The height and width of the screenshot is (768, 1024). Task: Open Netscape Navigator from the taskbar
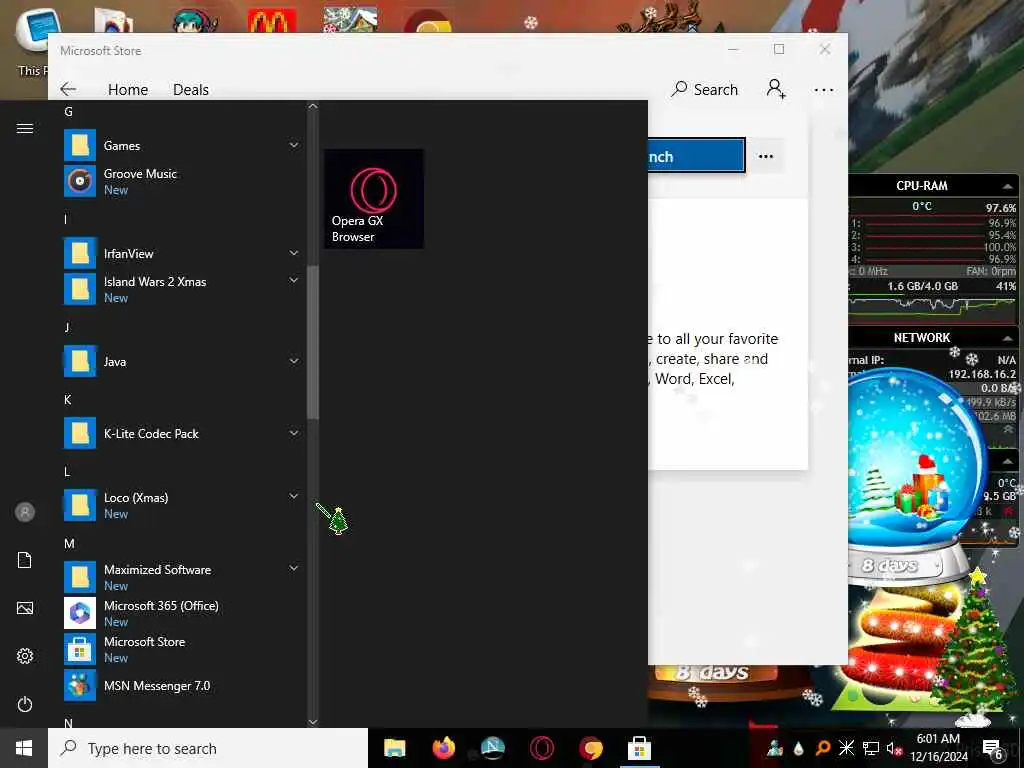[x=492, y=747]
